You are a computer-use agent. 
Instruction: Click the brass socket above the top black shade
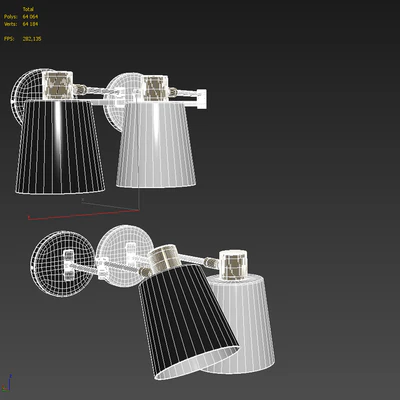[58, 85]
